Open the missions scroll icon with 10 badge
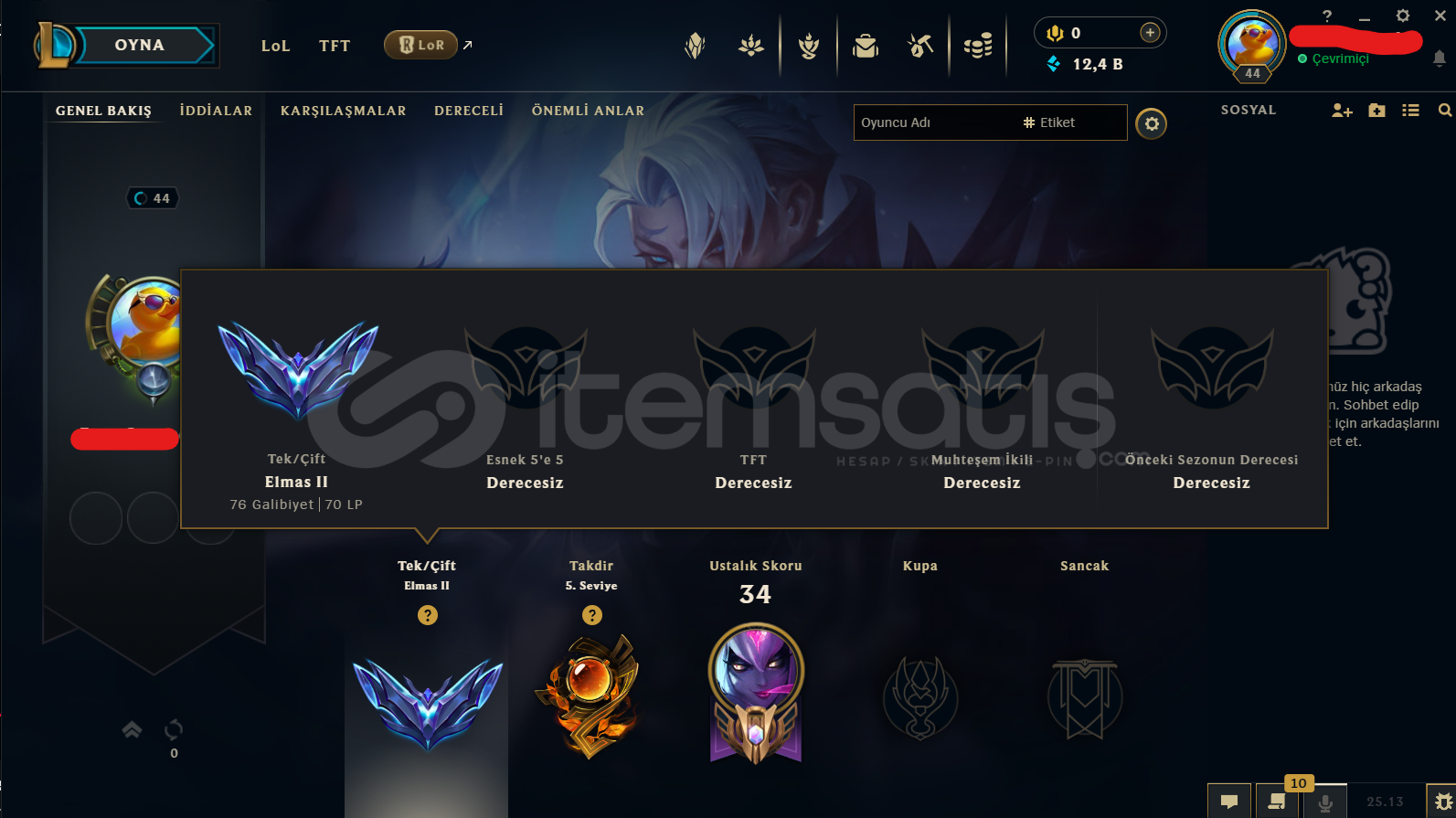The height and width of the screenshot is (818, 1456). pyautogui.click(x=1277, y=802)
